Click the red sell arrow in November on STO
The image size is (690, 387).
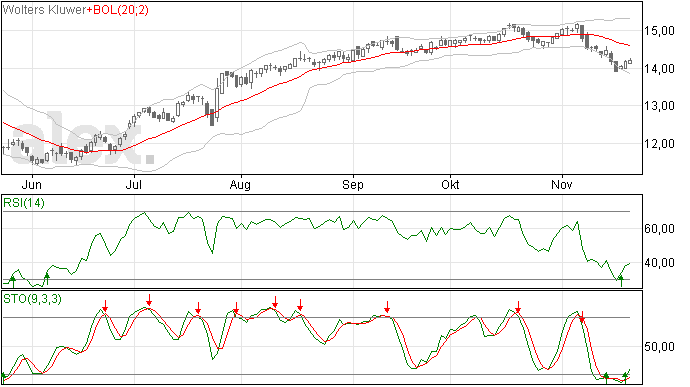[x=582, y=317]
